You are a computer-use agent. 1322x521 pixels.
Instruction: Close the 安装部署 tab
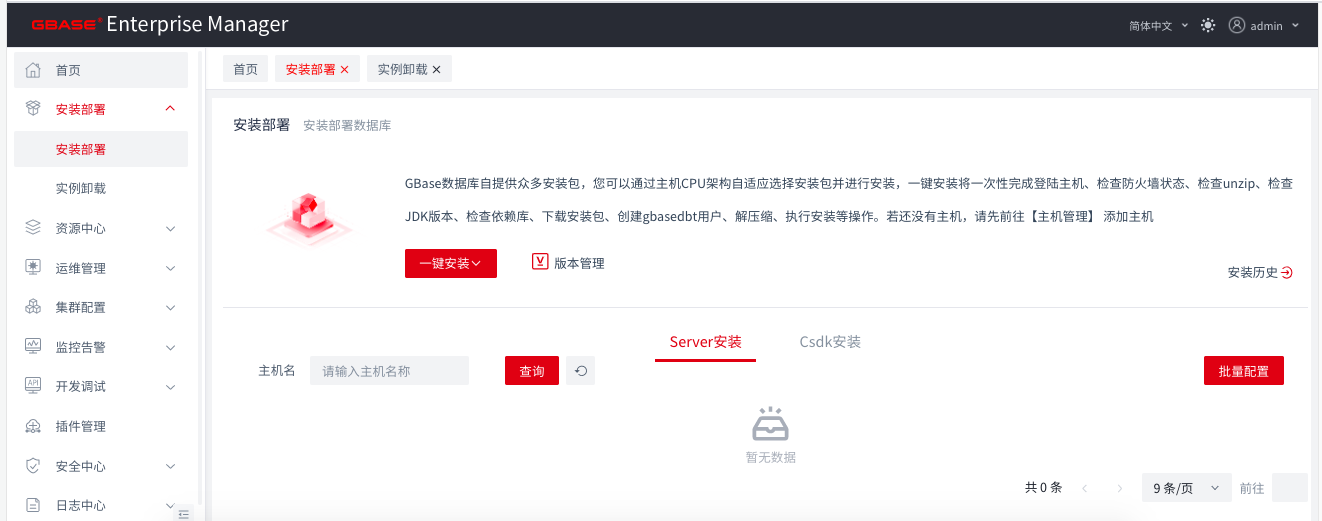(x=345, y=70)
